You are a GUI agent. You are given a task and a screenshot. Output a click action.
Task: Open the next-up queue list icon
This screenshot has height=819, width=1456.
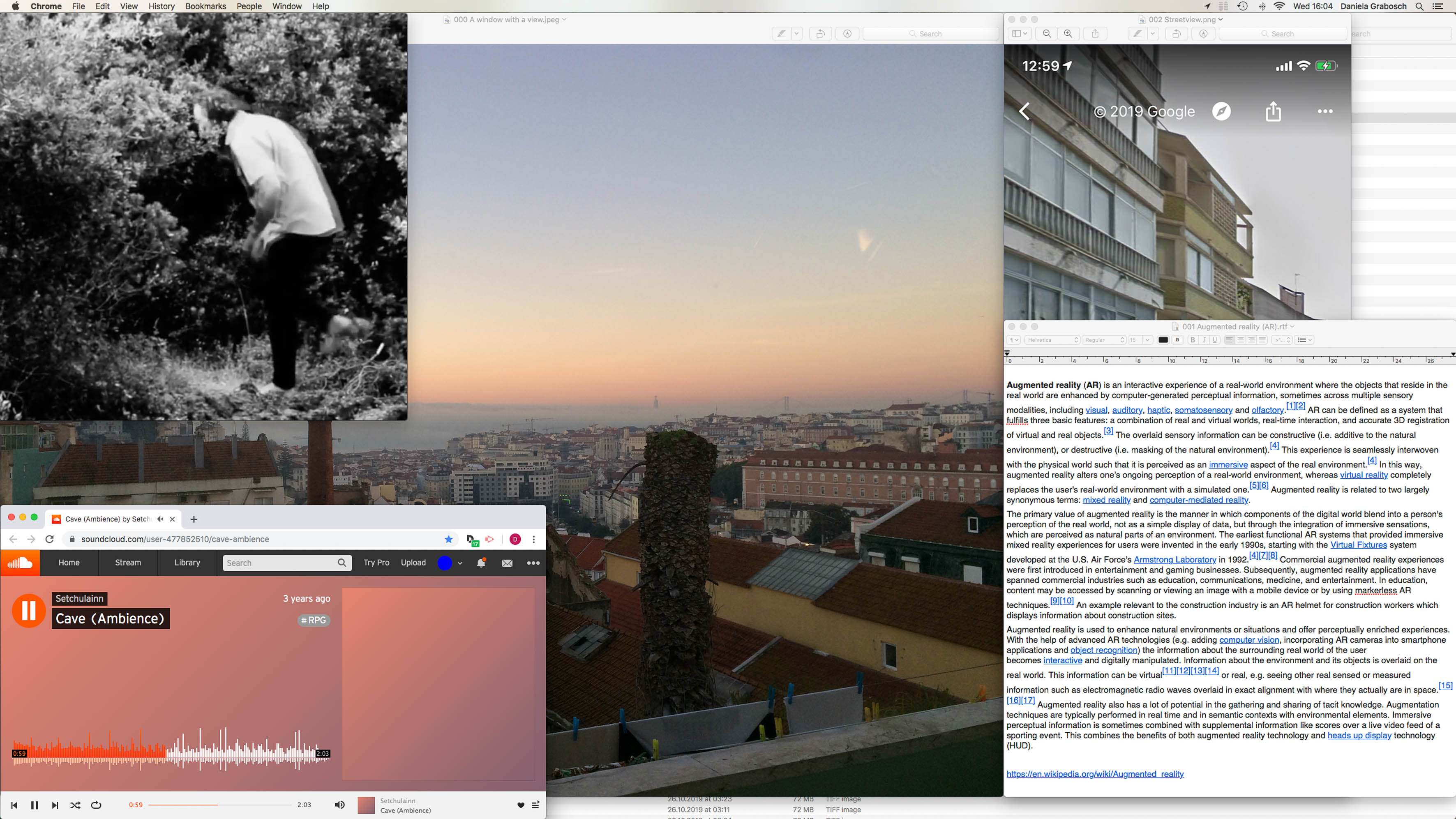tap(535, 805)
